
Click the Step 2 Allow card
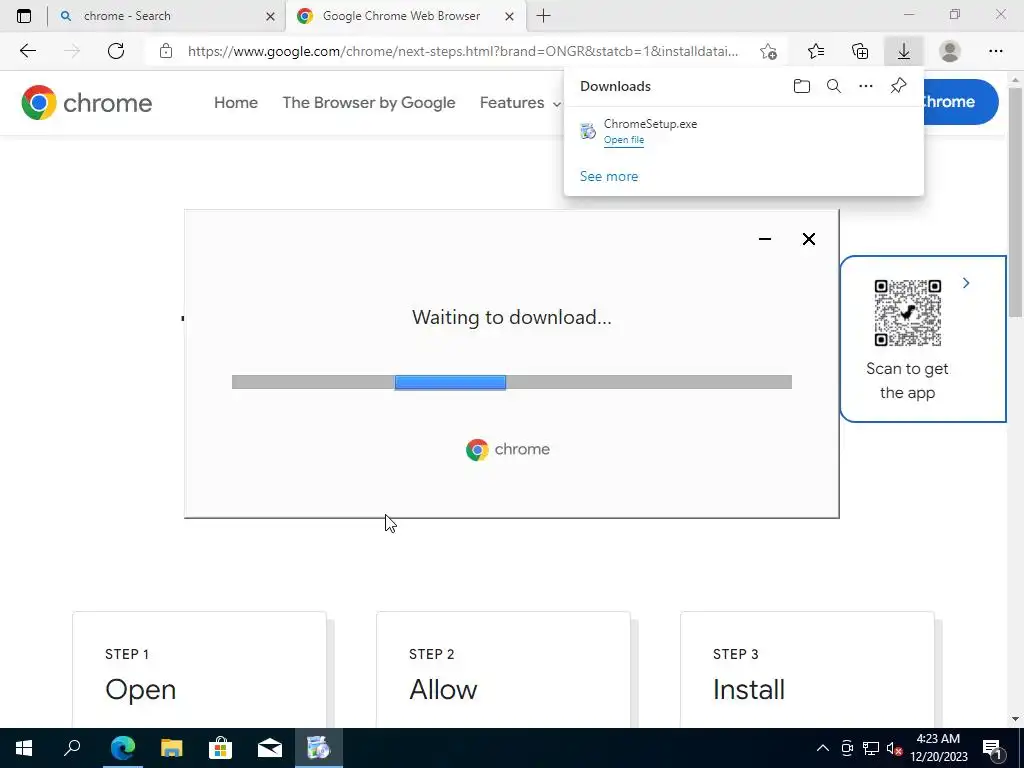click(x=503, y=669)
